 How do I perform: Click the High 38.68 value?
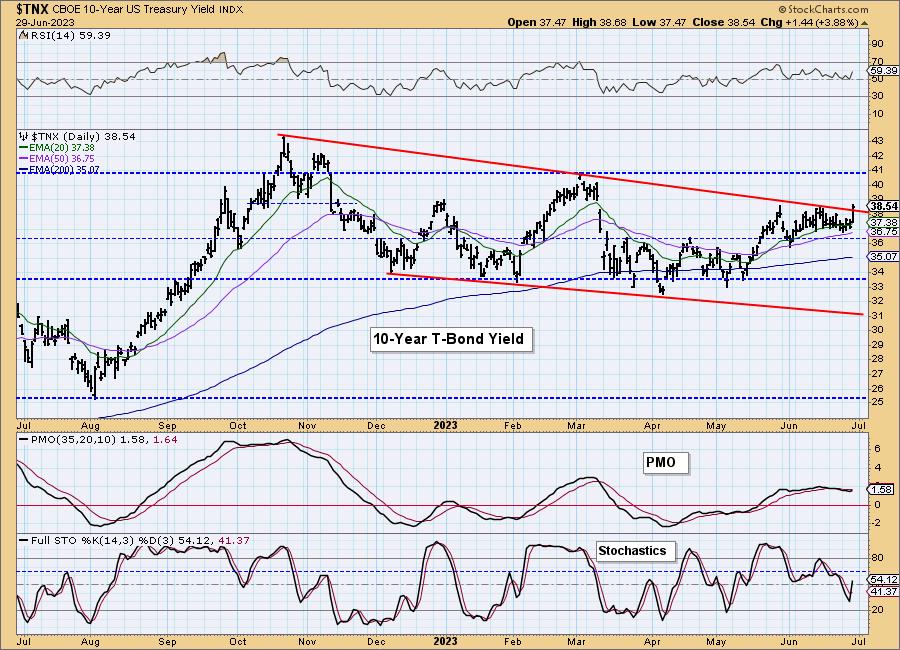point(599,22)
